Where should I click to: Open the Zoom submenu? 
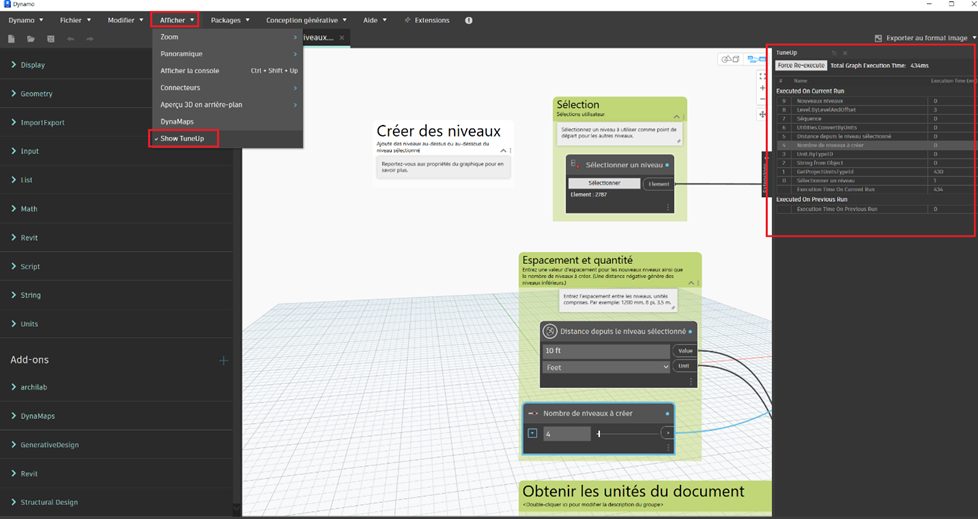[x=228, y=37]
